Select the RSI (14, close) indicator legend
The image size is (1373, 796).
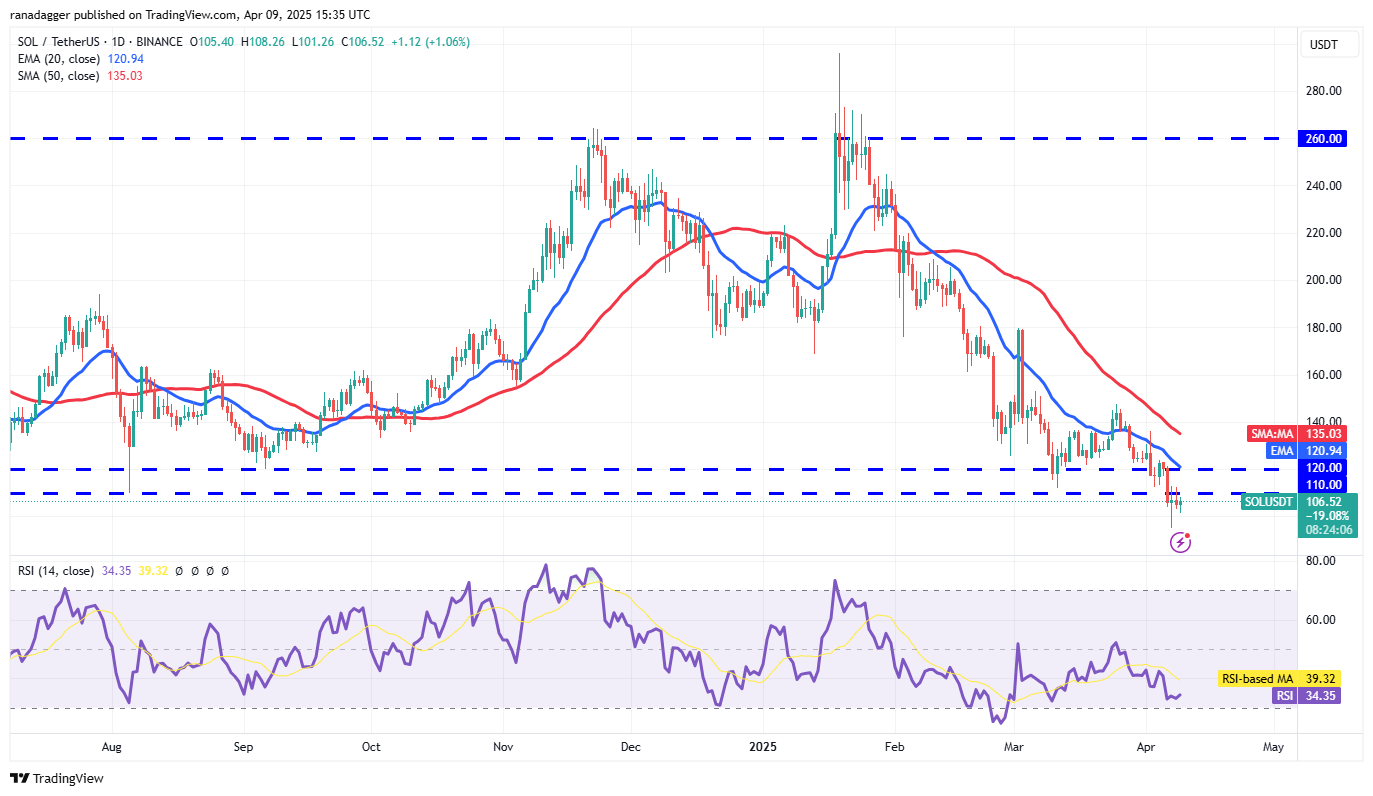55,571
